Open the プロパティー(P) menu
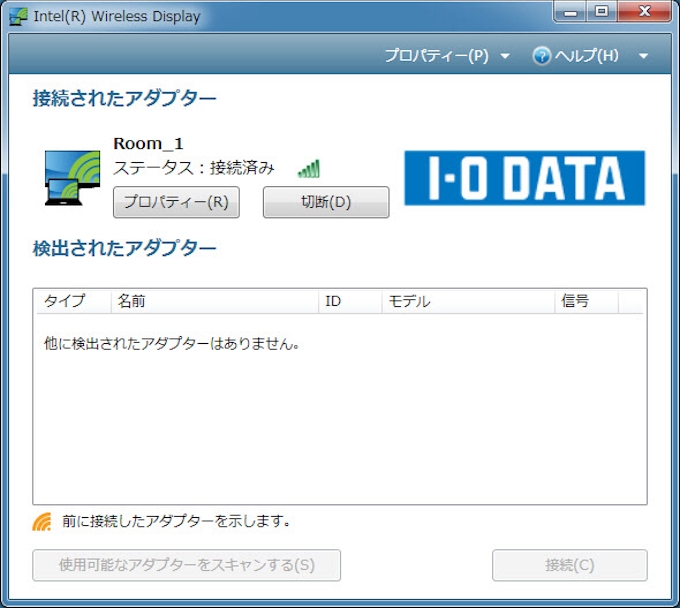Screen dimensions: 680x608 [x=436, y=56]
